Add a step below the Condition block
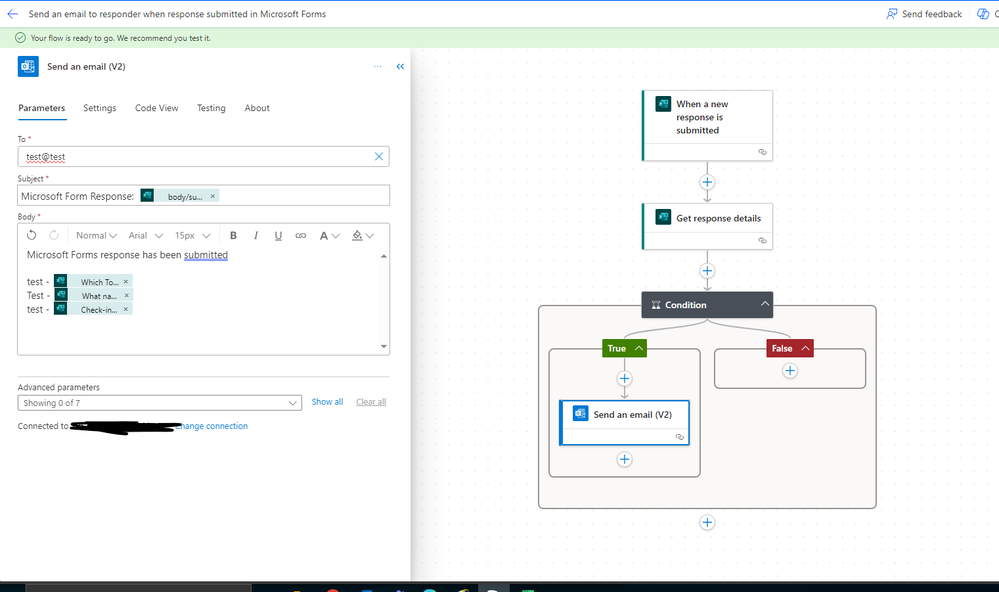 [x=707, y=523]
